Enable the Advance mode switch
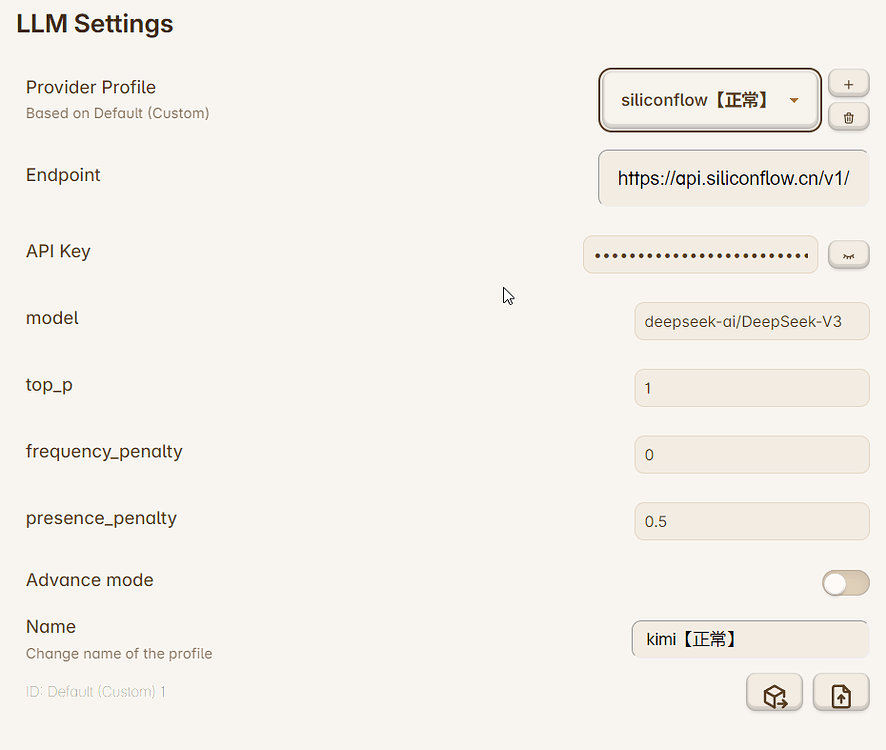Image resolution: width=886 pixels, height=750 pixels. (845, 583)
